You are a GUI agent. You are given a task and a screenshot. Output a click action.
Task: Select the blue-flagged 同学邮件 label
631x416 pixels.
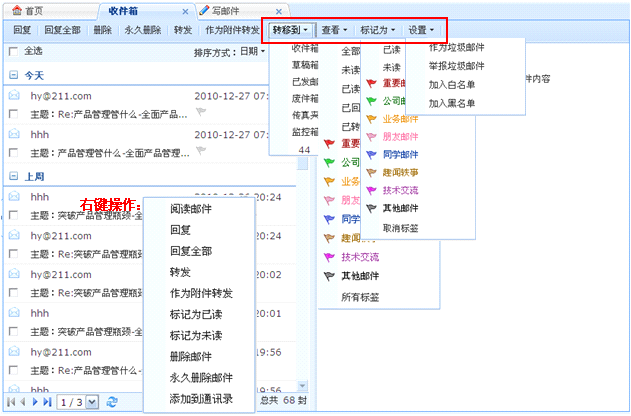coord(398,154)
